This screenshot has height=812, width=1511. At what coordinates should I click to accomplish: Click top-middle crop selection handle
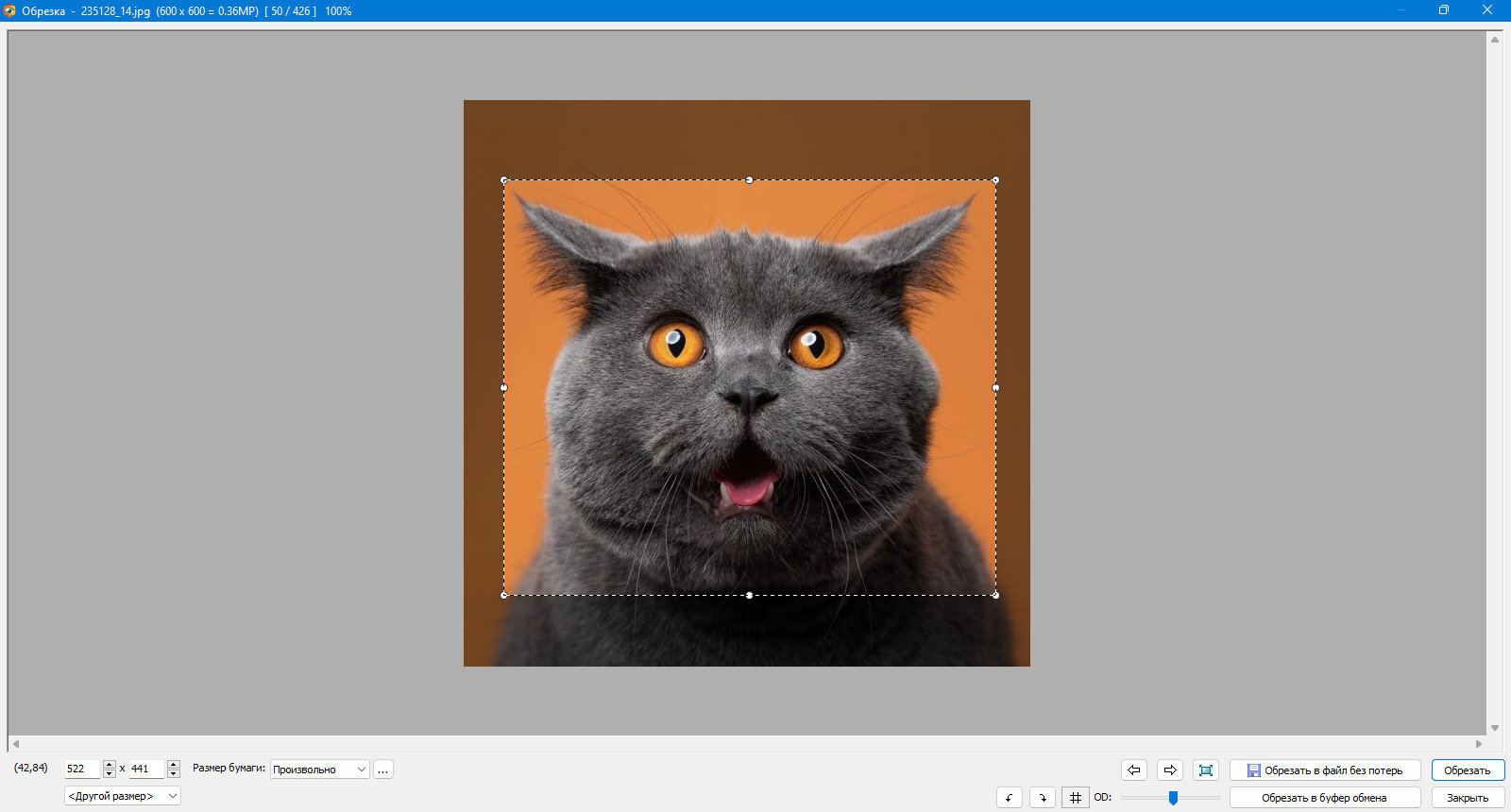click(x=750, y=179)
